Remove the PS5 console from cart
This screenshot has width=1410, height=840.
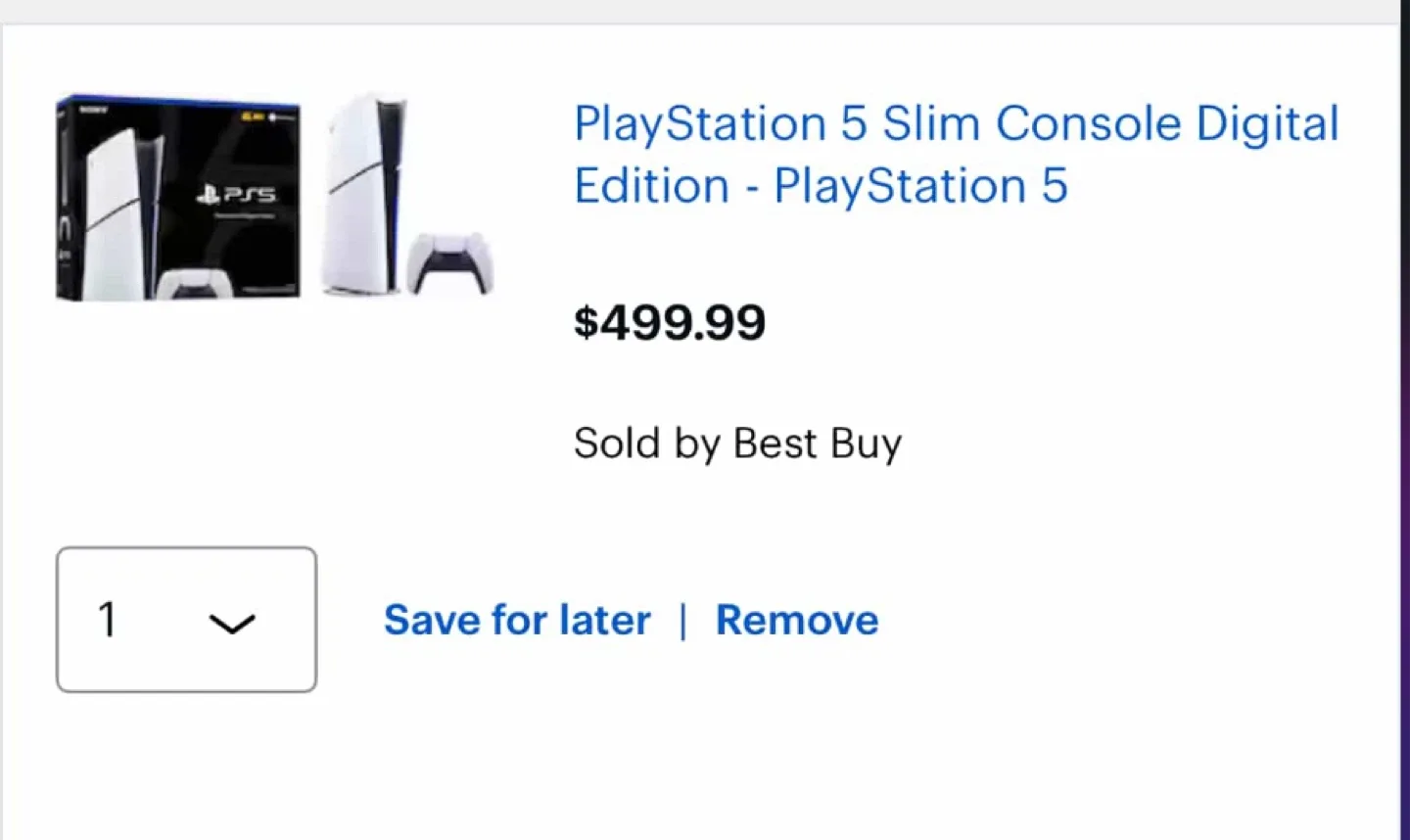797,620
